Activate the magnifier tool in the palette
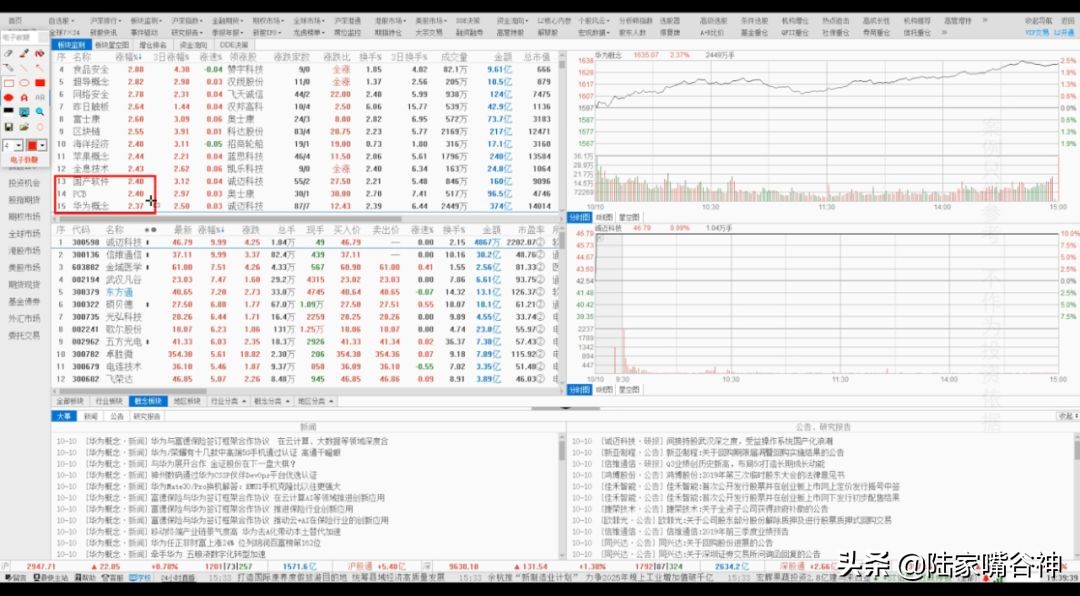 click(40, 111)
